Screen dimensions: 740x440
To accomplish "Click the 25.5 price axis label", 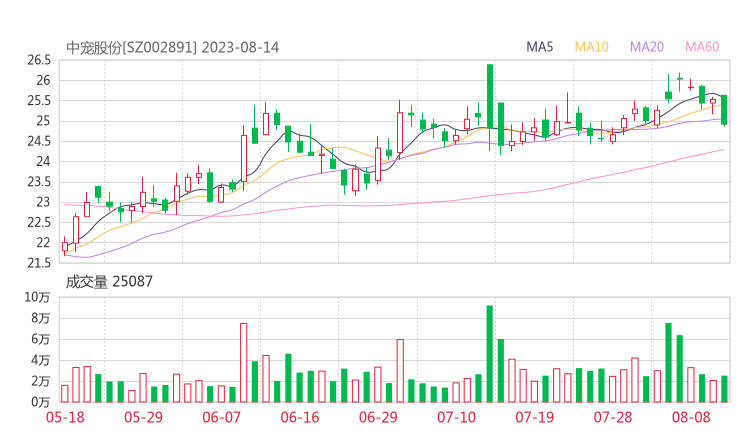I will coord(39,101).
